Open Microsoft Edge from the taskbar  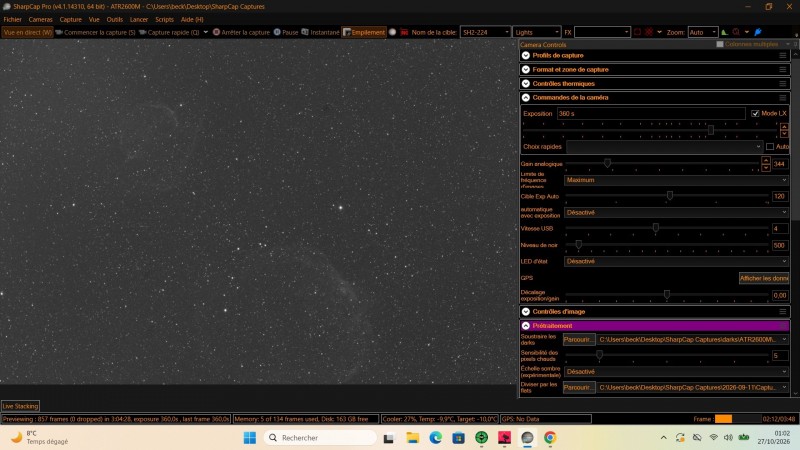pos(436,438)
